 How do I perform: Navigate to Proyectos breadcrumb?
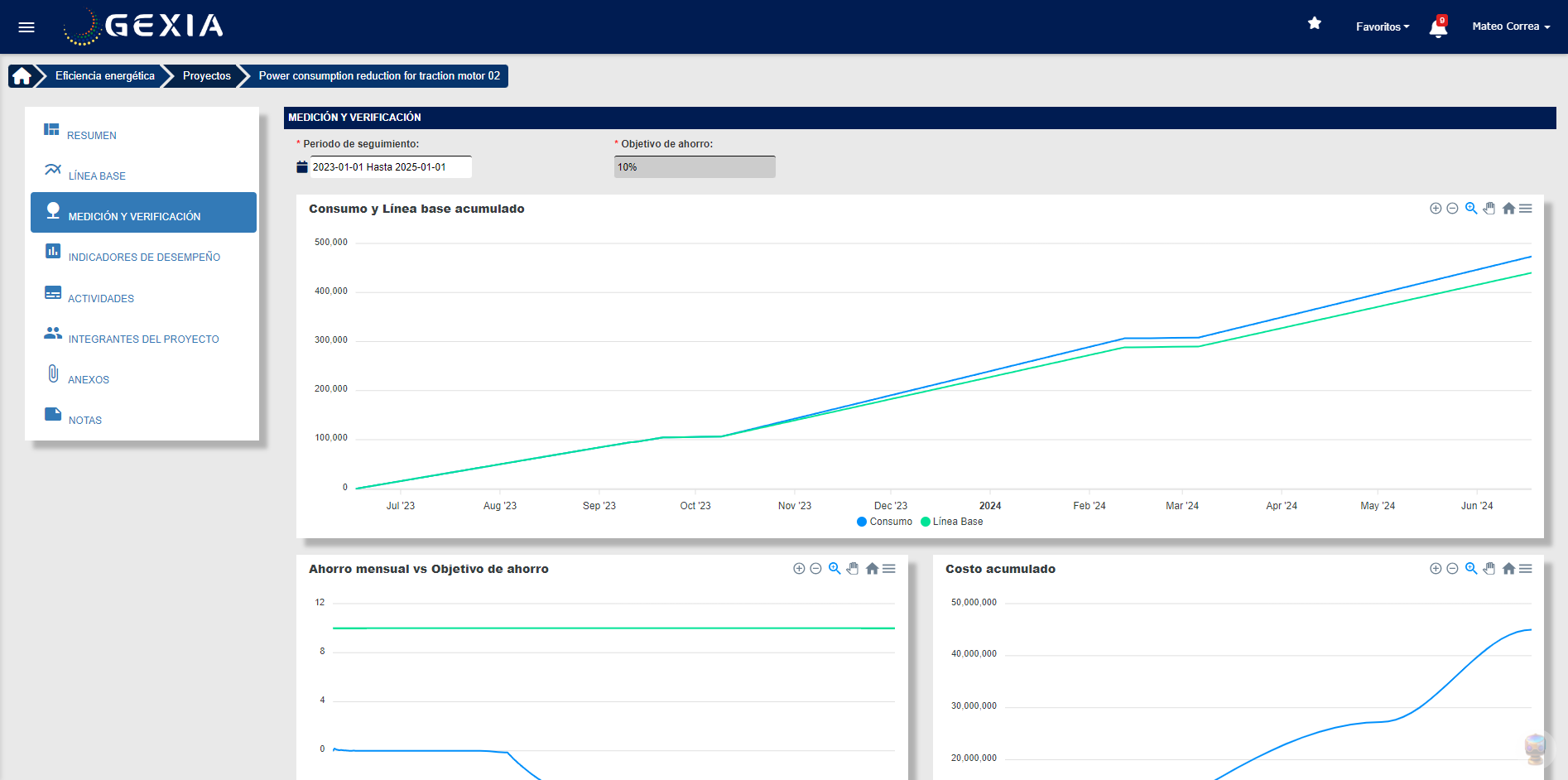[206, 76]
